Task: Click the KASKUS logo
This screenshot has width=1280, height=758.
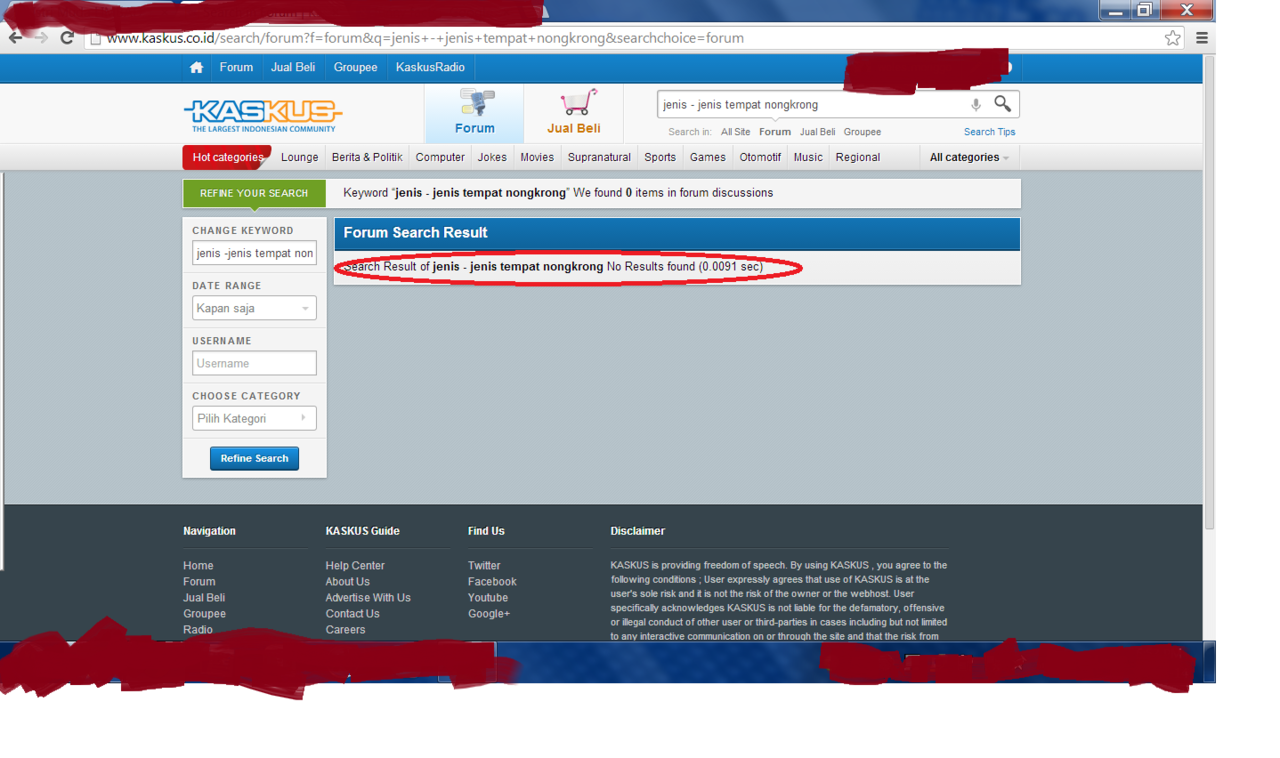Action: coord(263,115)
